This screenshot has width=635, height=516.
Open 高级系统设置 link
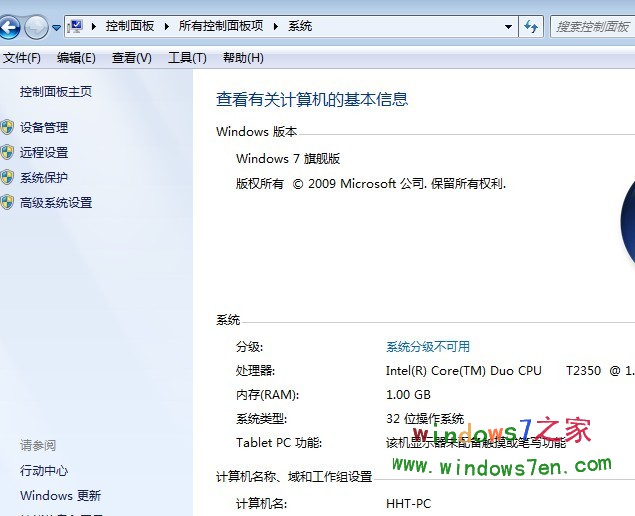[x=56, y=203]
